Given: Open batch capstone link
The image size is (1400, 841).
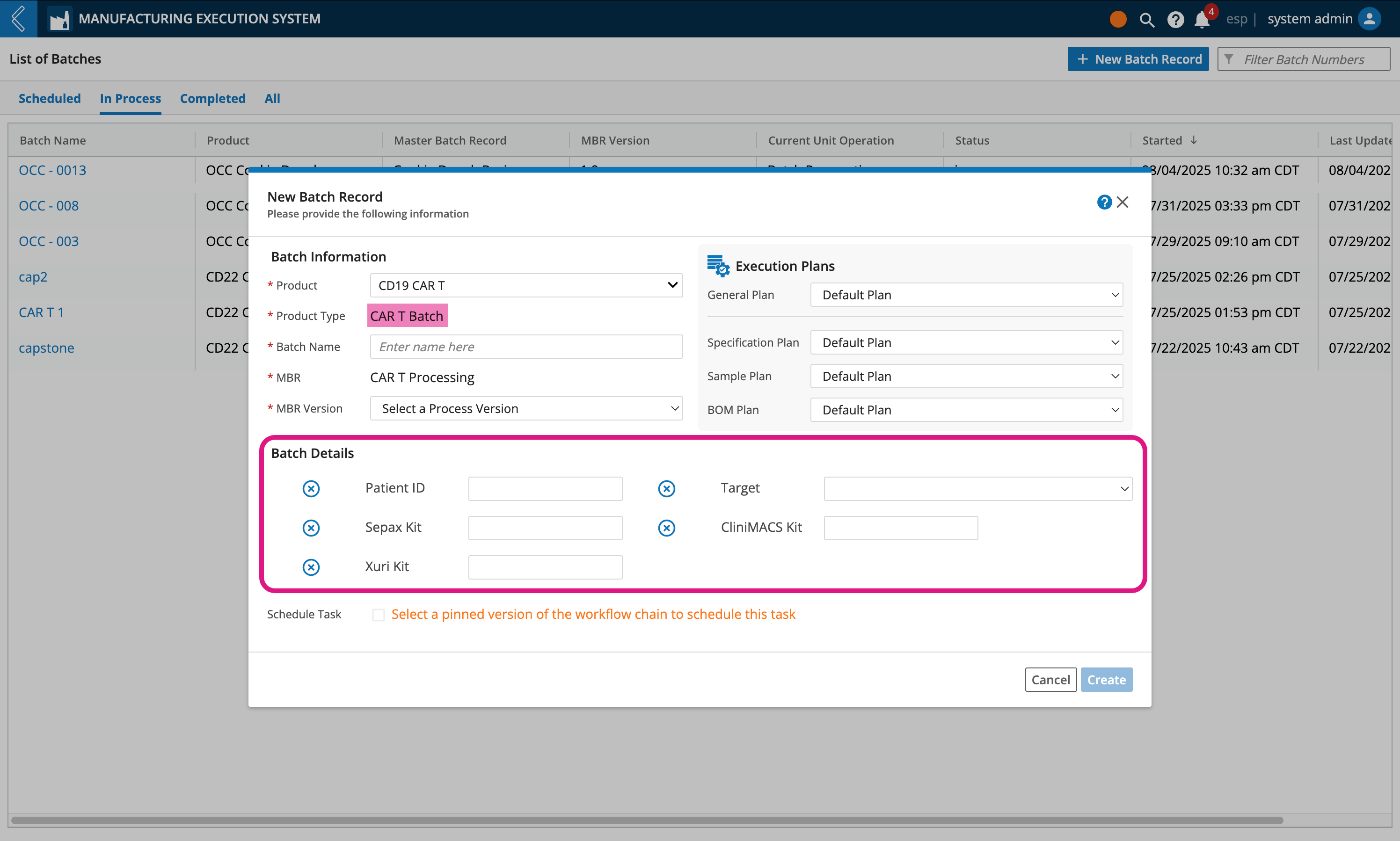Looking at the screenshot, I should click(46, 348).
